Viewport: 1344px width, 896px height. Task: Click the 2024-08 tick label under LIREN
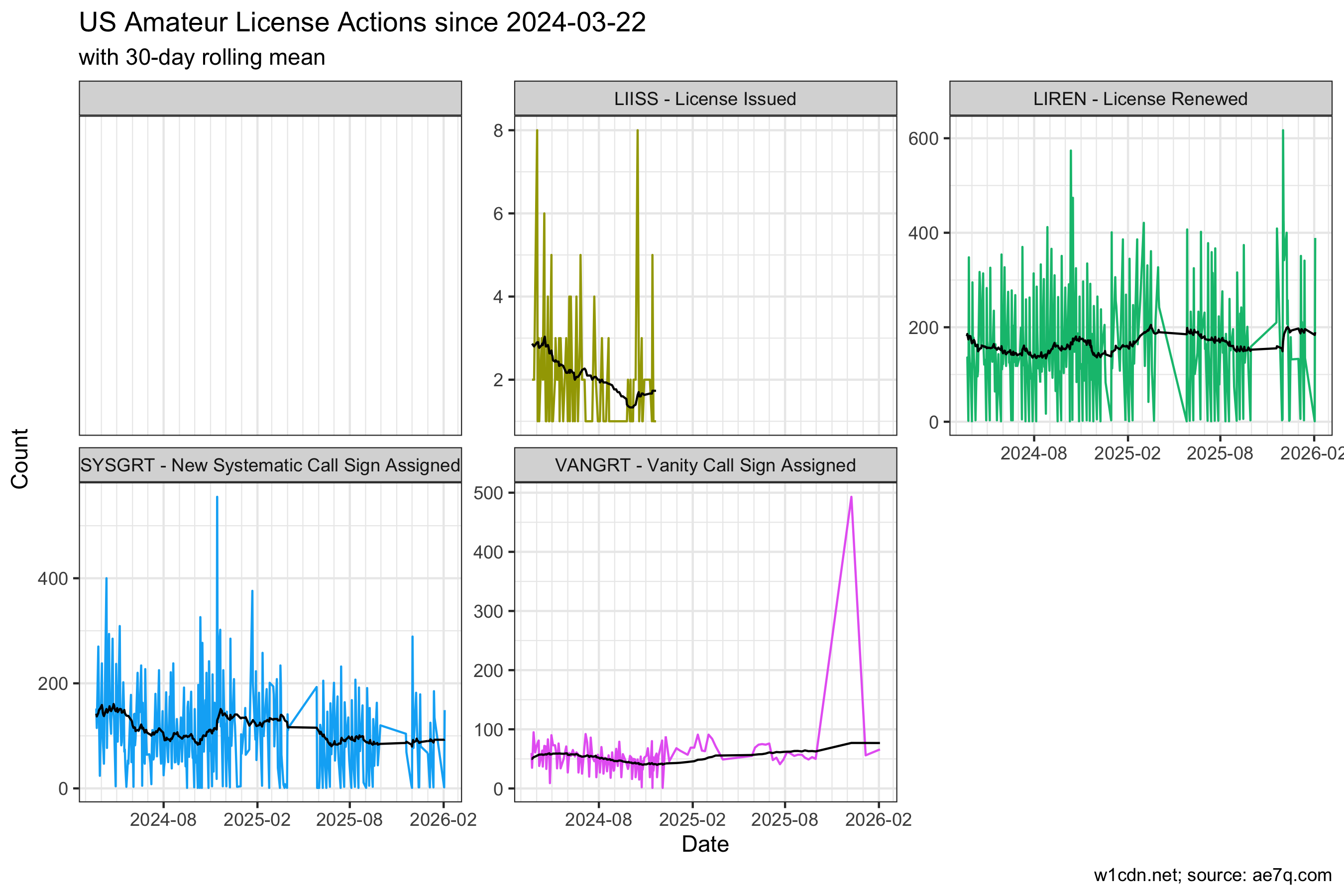1034,453
